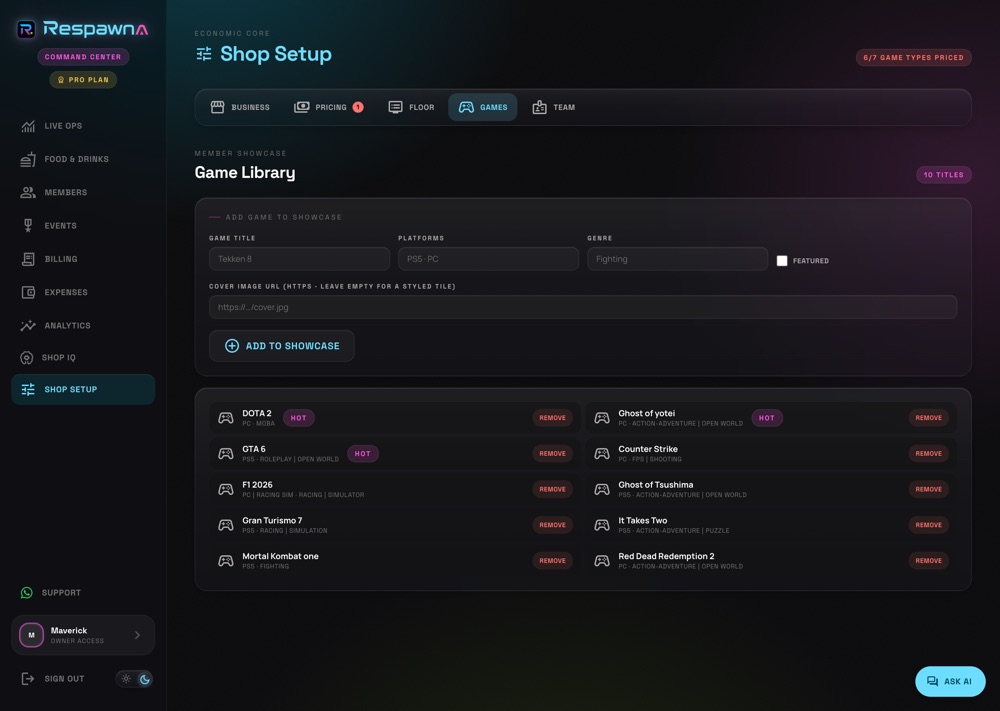Viewport: 1000px width, 711px height.
Task: Click Ghost of yotei controller icon
Action: pyautogui.click(x=602, y=418)
